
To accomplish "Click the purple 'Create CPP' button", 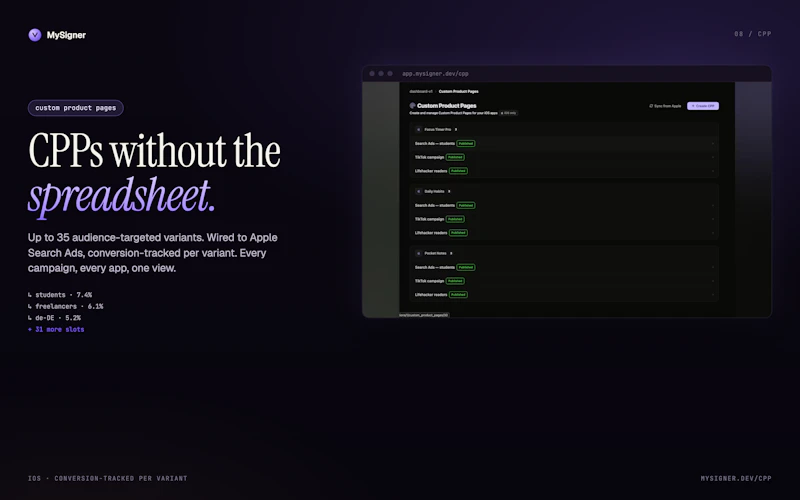I will click(x=703, y=106).
